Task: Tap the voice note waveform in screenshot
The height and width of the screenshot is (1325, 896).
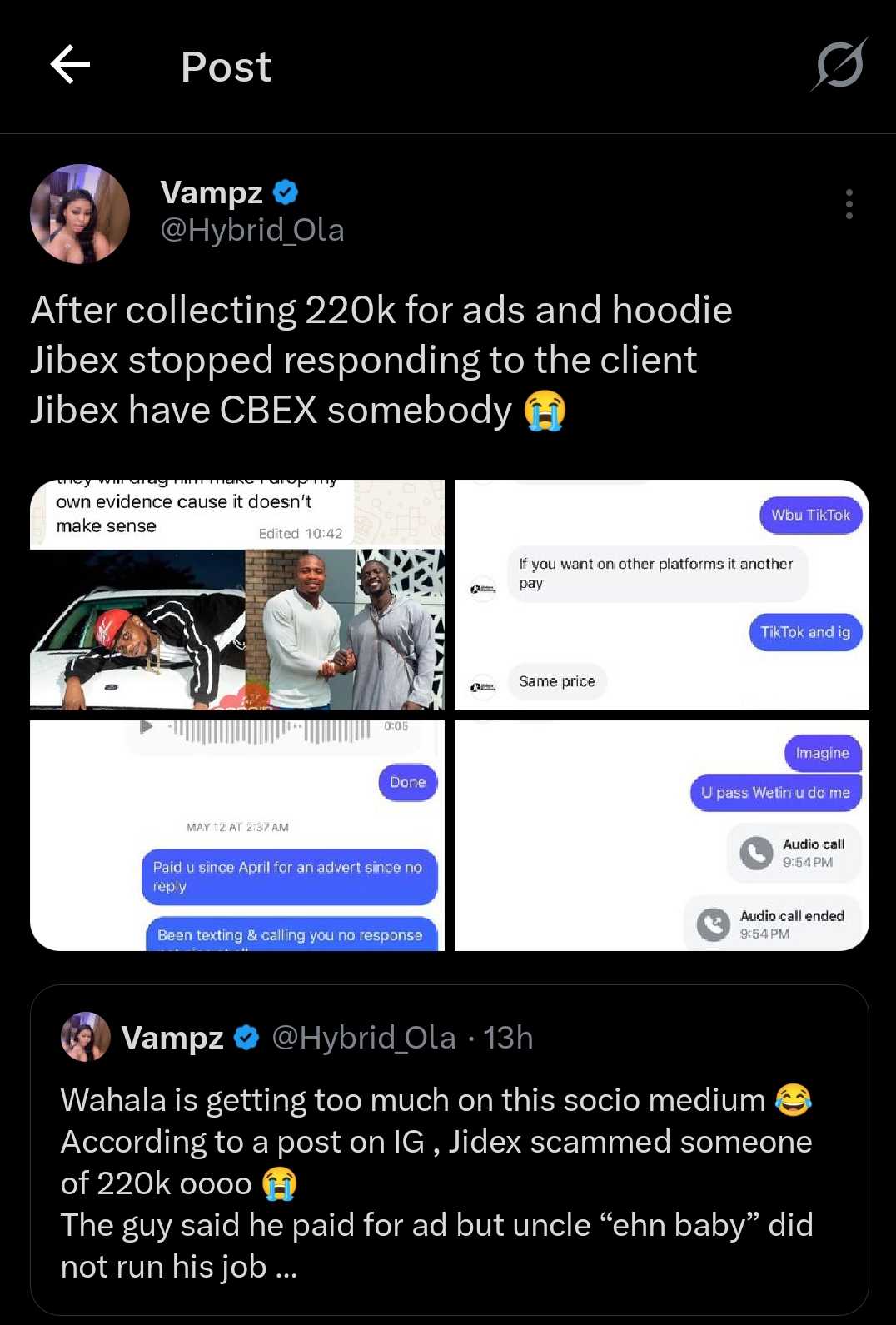Action: pos(271,730)
